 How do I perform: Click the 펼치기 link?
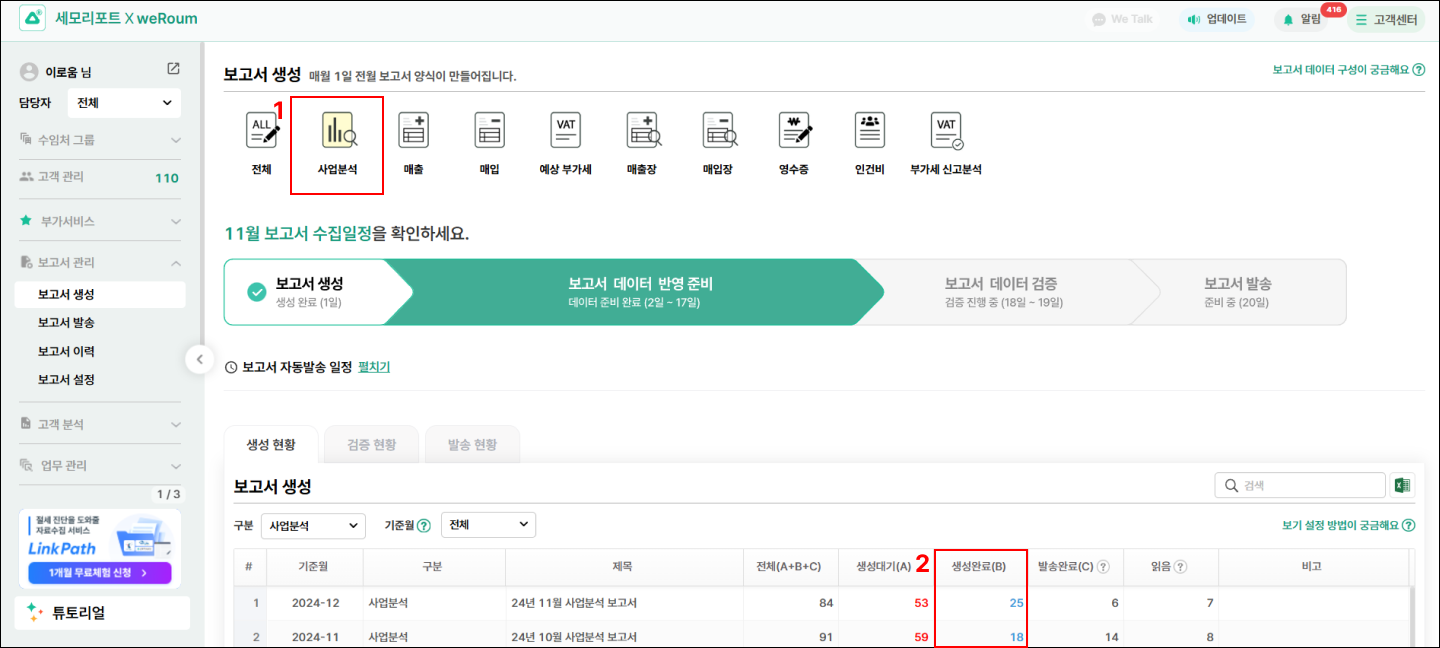374,367
